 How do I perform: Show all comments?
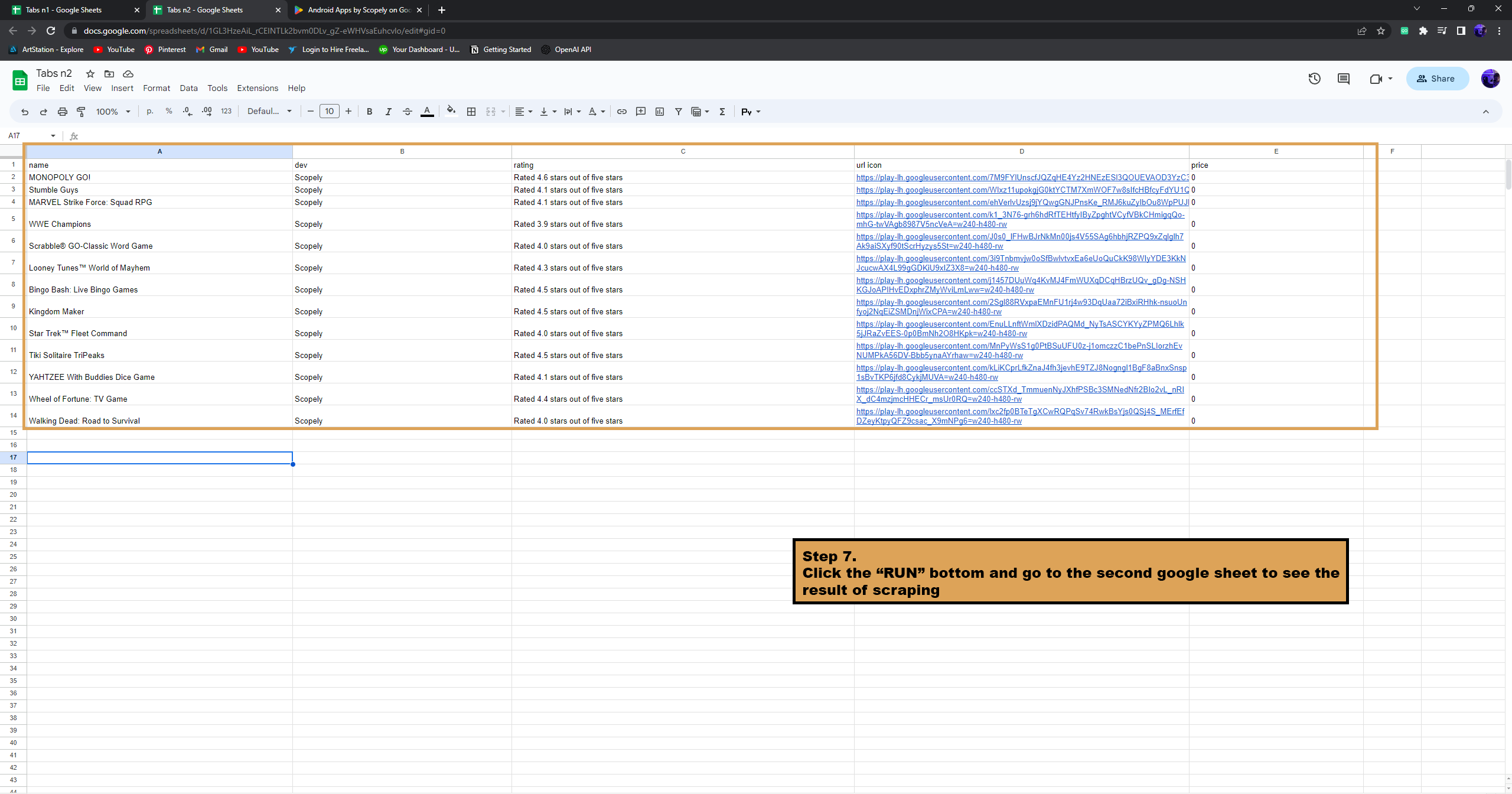(x=1344, y=79)
